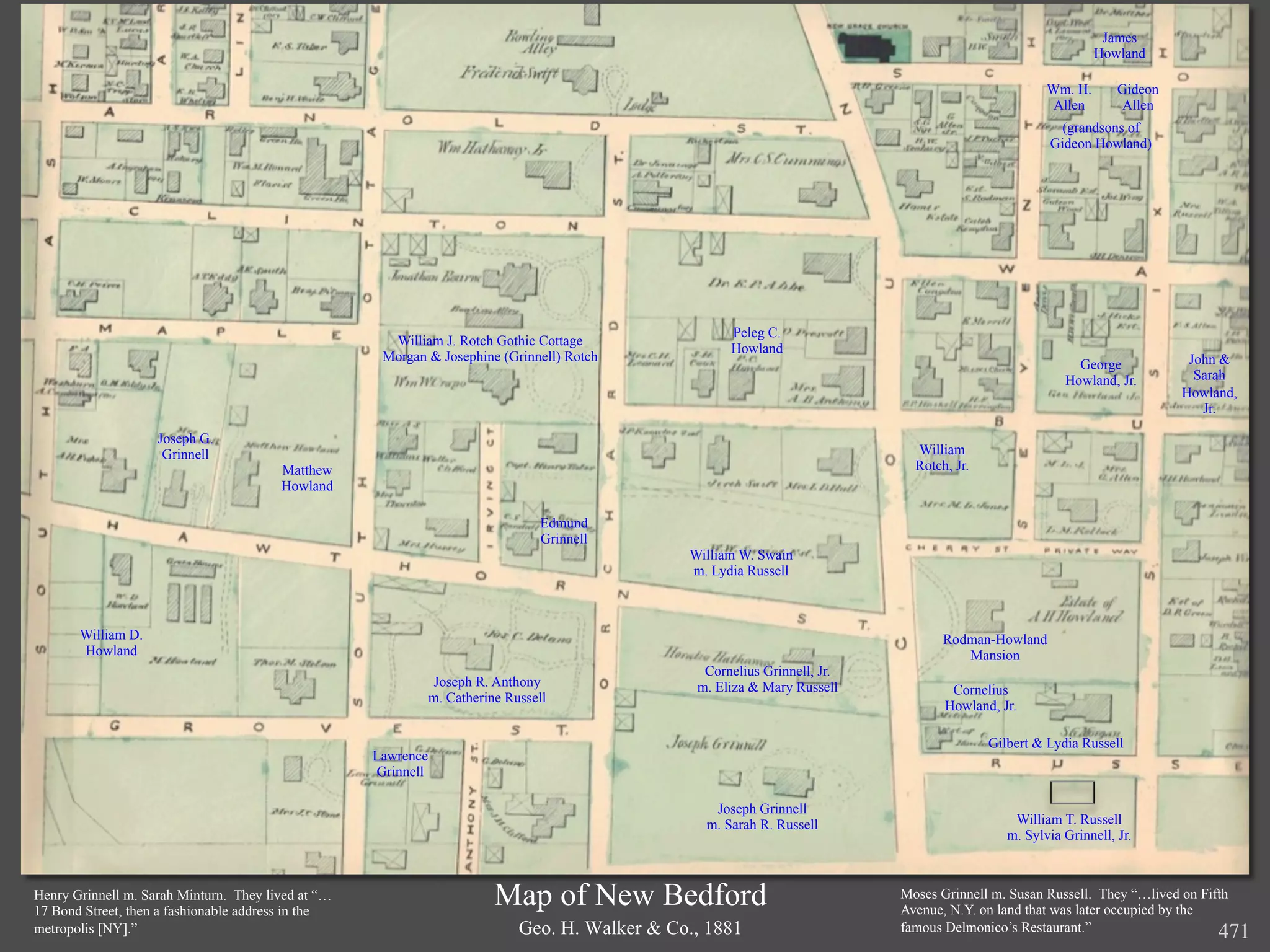
Task: Select the George Howland, Jr. label
Action: point(1100,372)
